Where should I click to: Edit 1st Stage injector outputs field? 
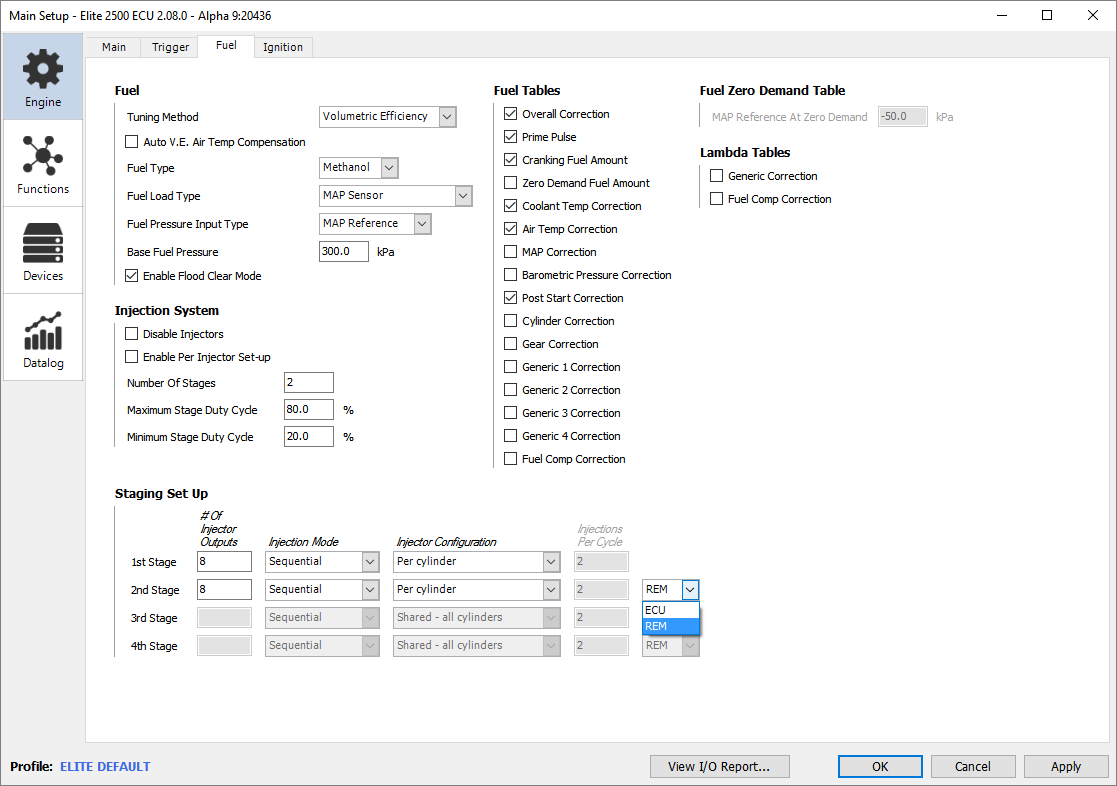(224, 562)
